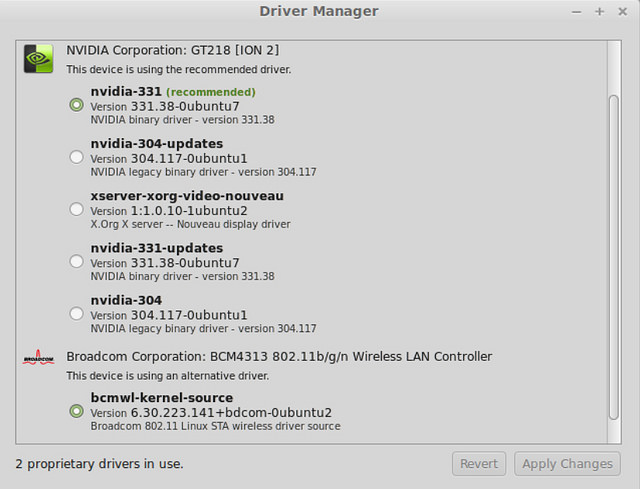The height and width of the screenshot is (489, 640).
Task: Click the Broadcom logo icon
Action: click(38, 357)
